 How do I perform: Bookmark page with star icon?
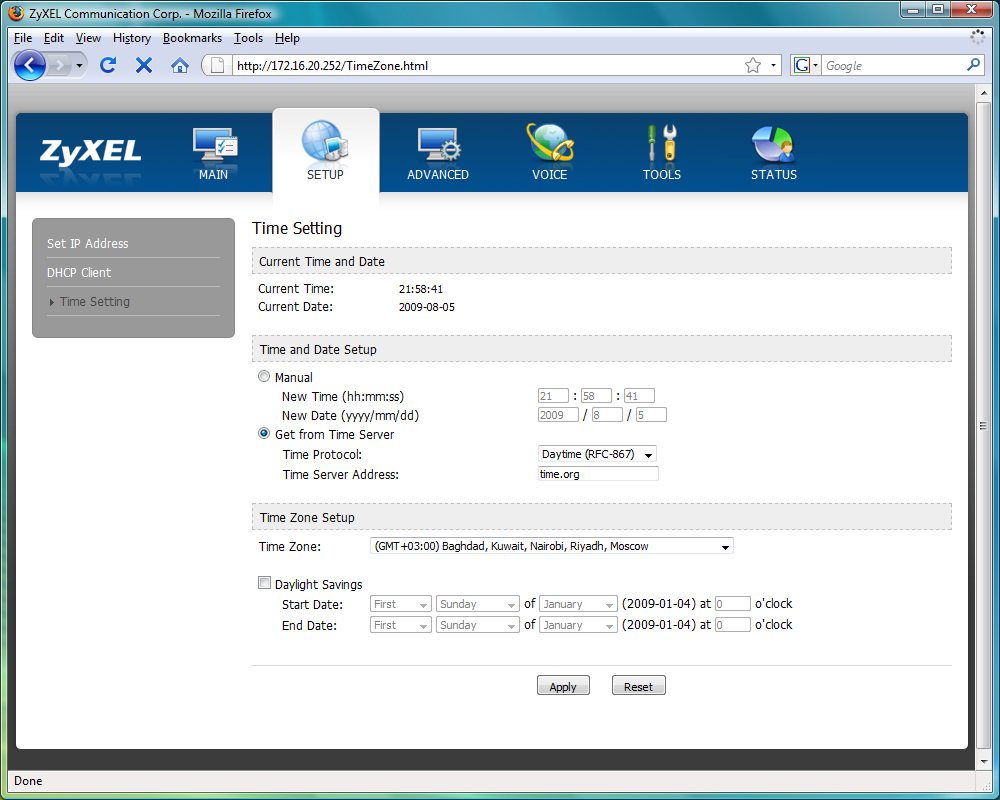pyautogui.click(x=753, y=65)
